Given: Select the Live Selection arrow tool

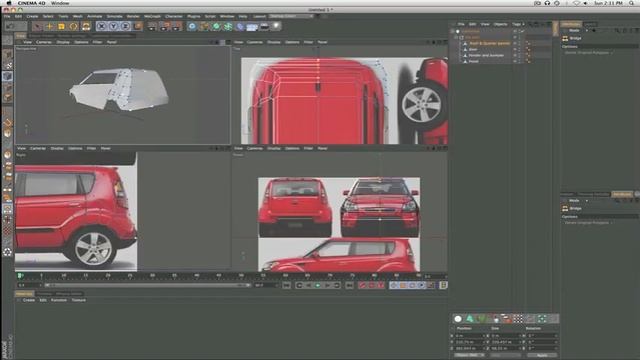Looking at the screenshot, I should (37, 27).
